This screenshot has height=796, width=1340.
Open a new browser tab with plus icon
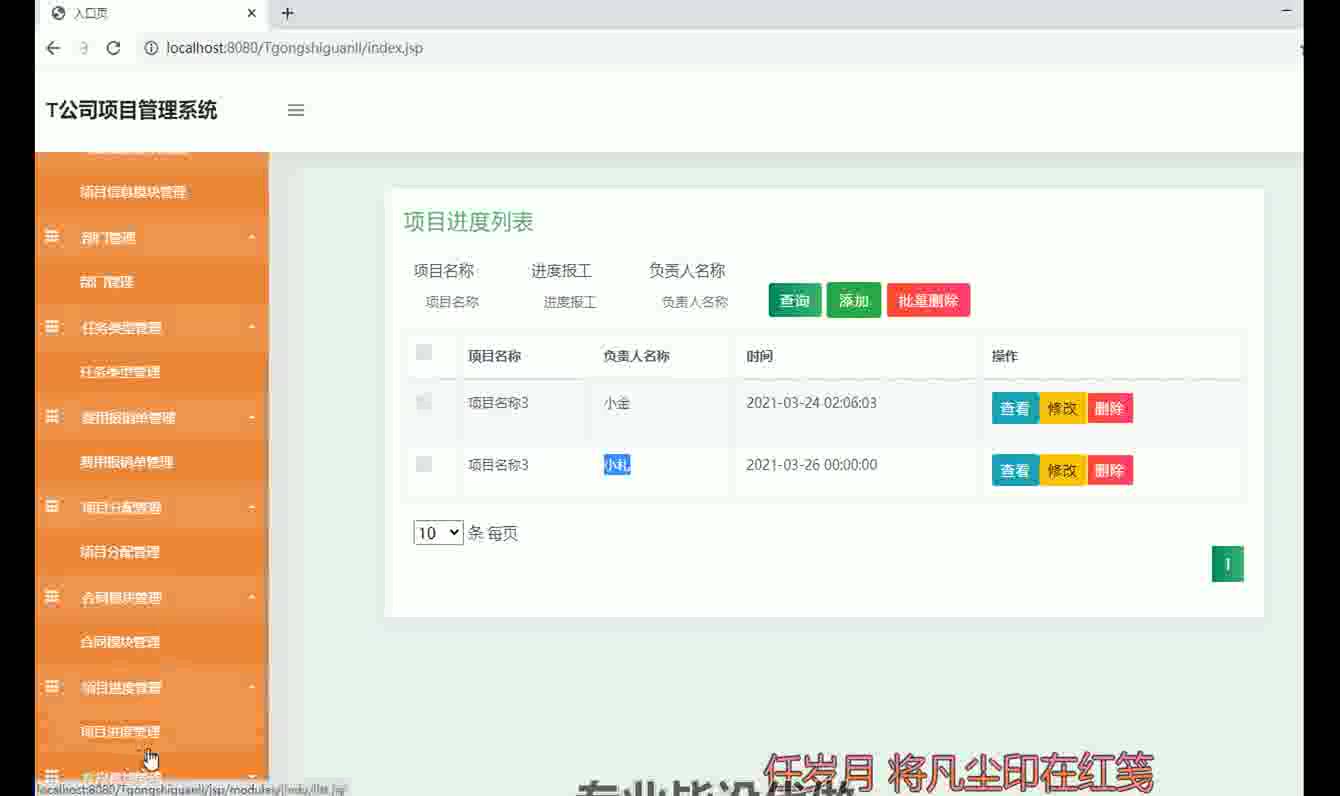click(287, 13)
